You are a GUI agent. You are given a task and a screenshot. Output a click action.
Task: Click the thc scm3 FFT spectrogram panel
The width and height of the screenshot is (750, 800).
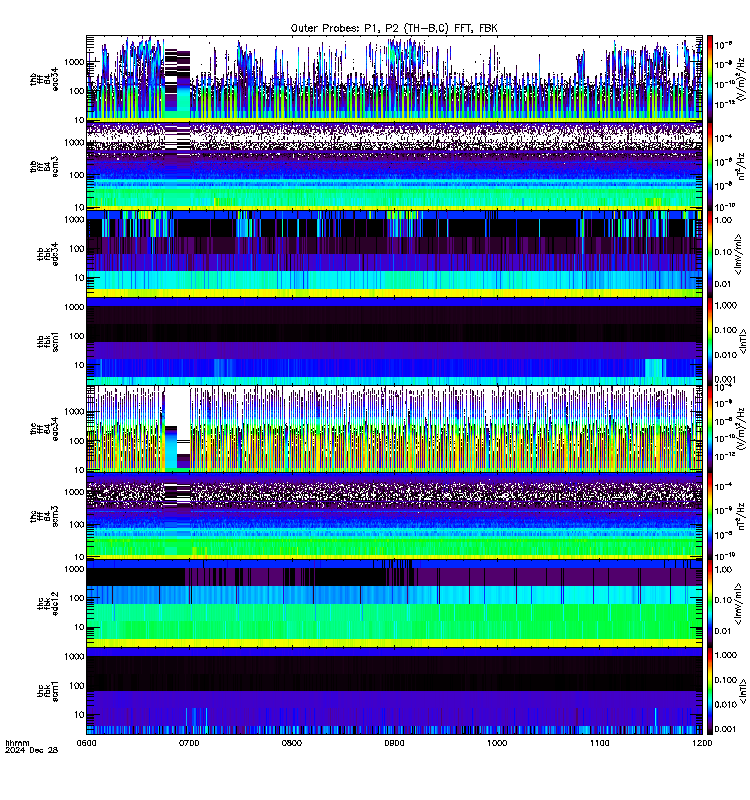(394, 516)
